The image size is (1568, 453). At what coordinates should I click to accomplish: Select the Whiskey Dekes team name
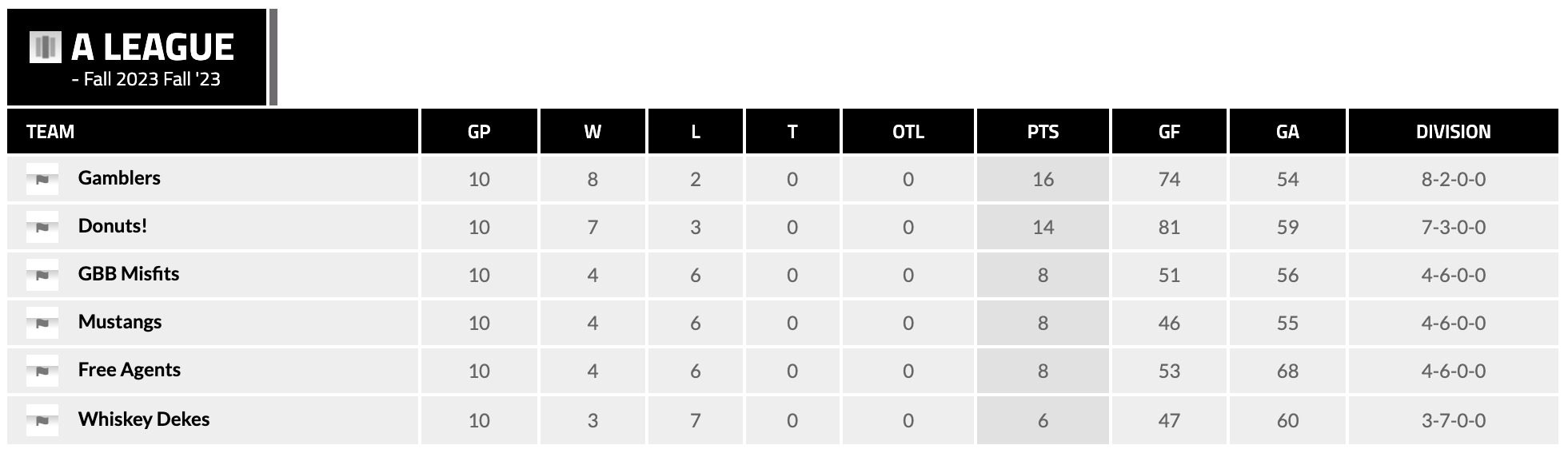144,419
